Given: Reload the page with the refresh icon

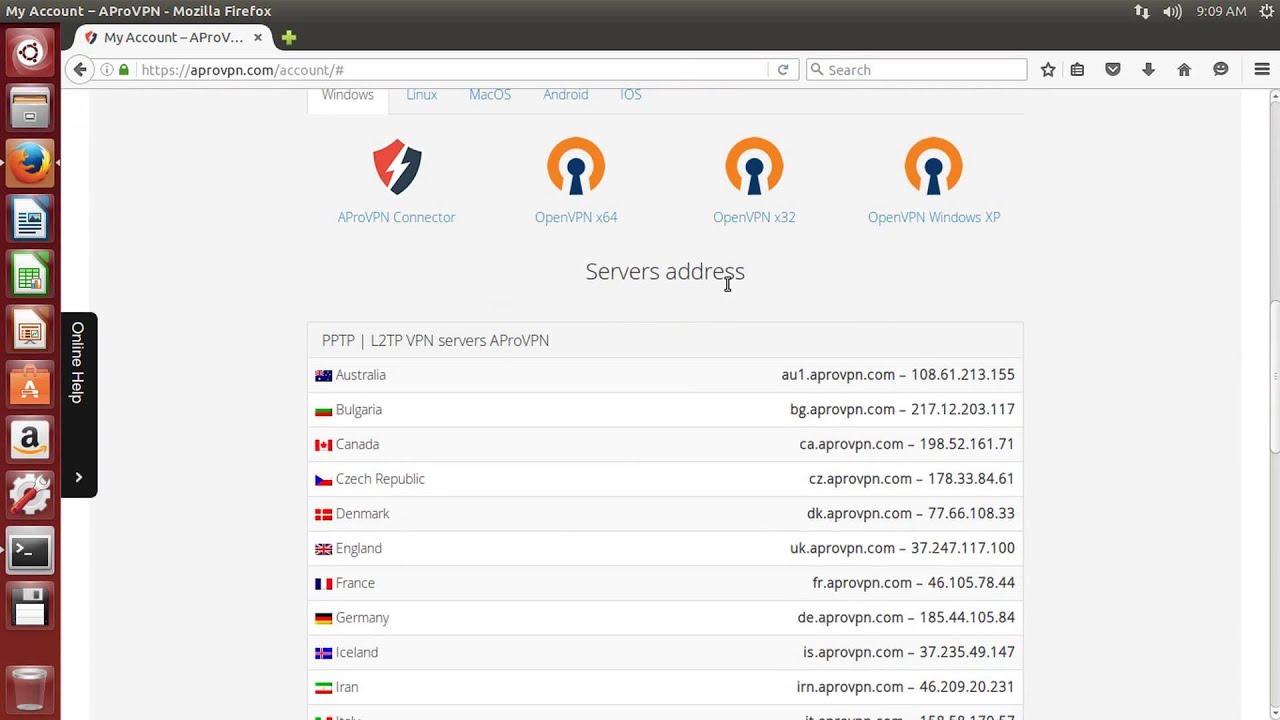Looking at the screenshot, I should [783, 70].
